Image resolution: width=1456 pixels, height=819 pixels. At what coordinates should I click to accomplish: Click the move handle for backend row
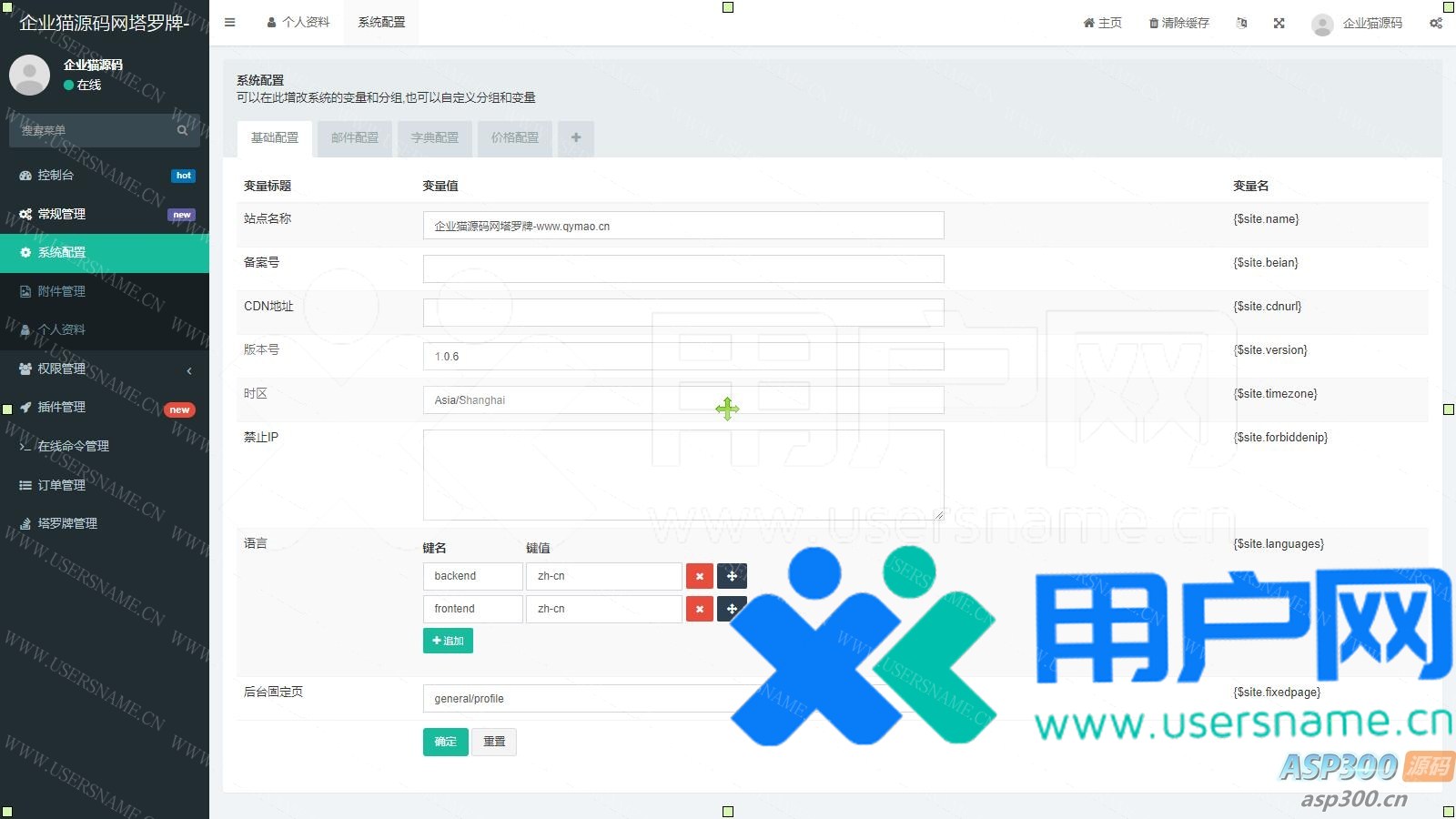[x=732, y=576]
